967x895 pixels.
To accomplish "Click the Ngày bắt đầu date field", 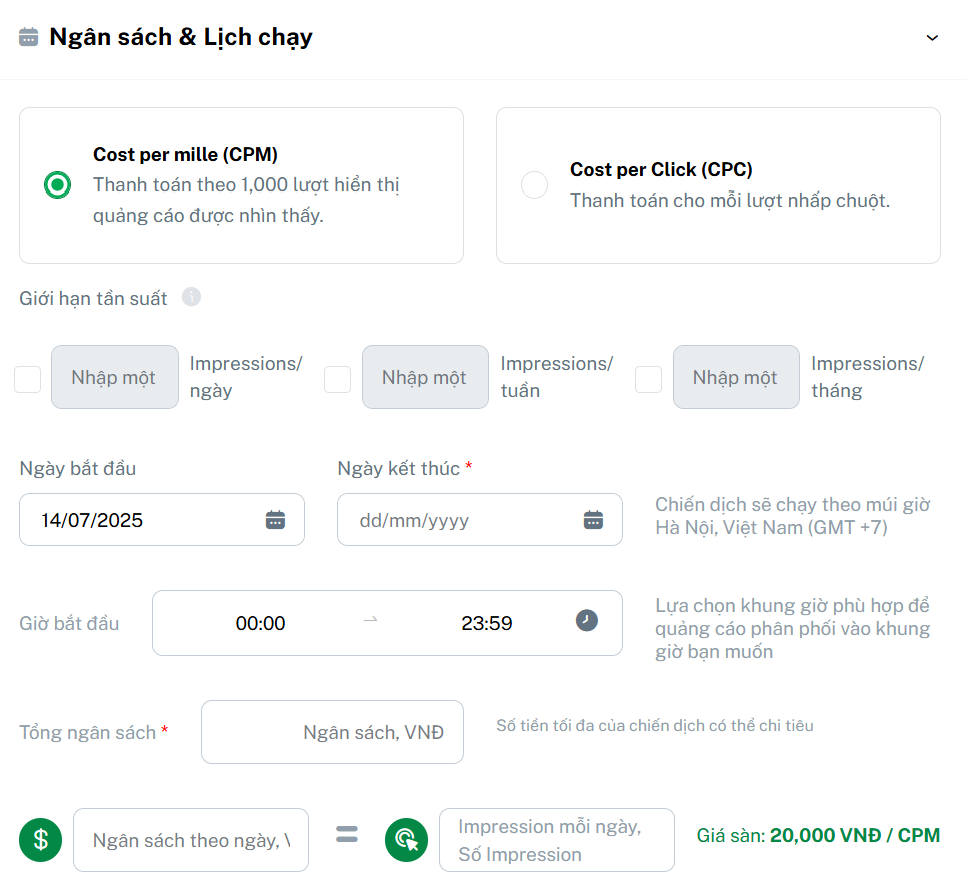I will (162, 519).
